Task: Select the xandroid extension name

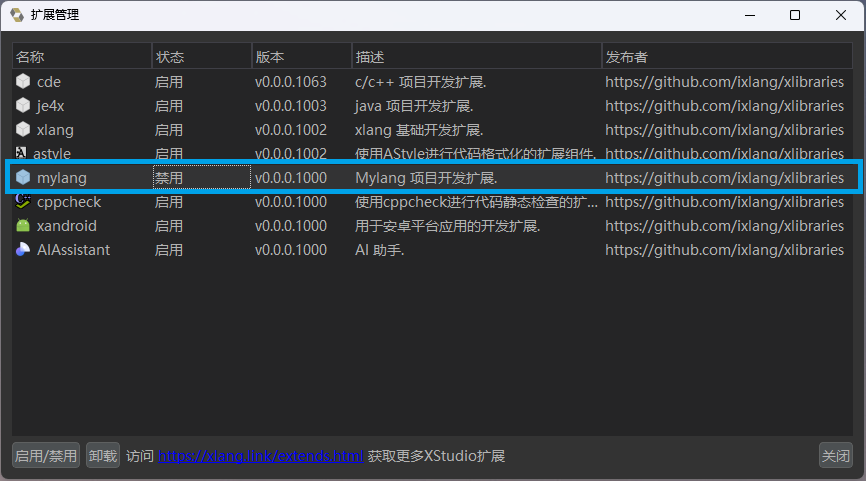Action: click(66, 226)
